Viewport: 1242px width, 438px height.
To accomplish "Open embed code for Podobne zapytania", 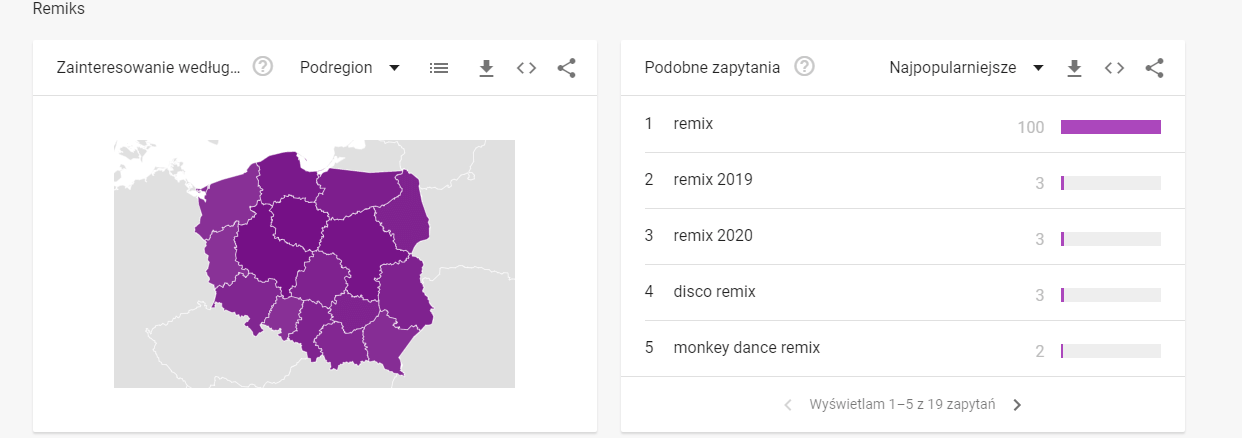I will coord(1114,68).
